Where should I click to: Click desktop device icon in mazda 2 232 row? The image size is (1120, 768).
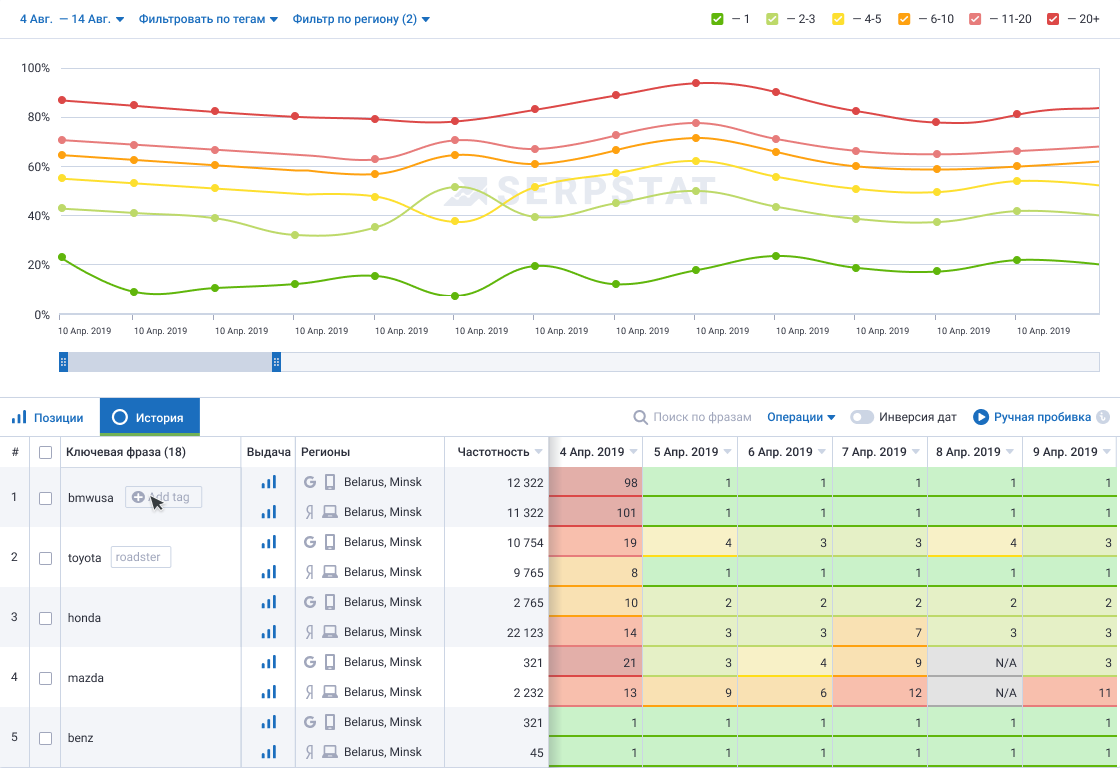[330, 692]
